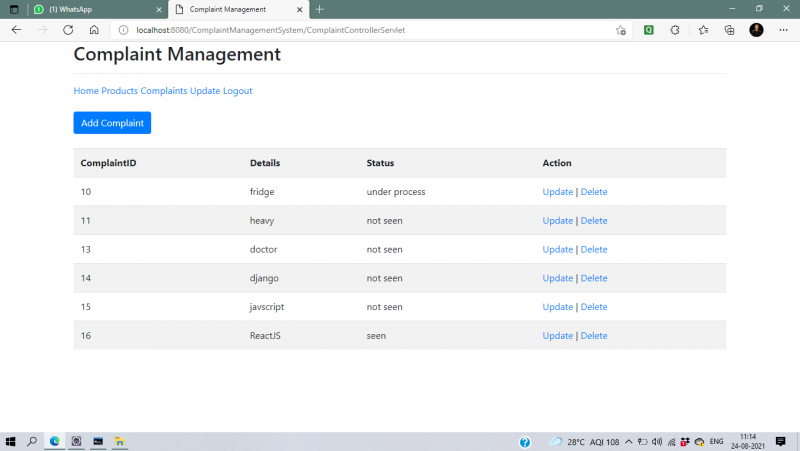
Task: Close the WhatsApp tab
Action: [159, 9]
